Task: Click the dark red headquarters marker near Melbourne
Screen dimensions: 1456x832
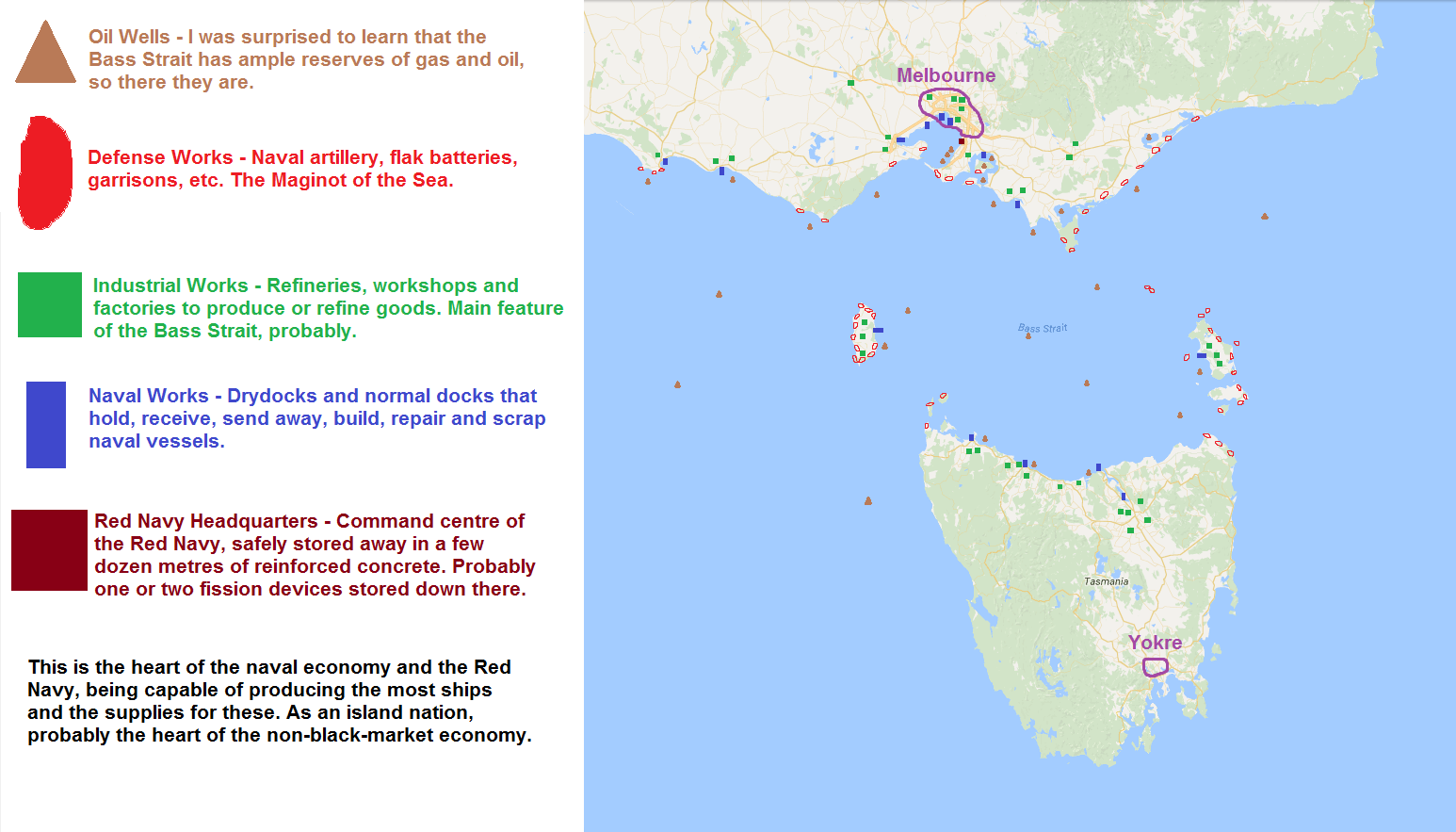Action: [962, 141]
